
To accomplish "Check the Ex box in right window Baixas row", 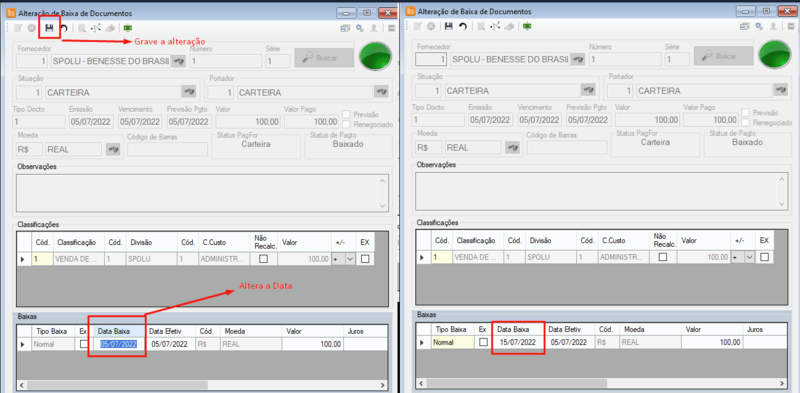I will (483, 342).
